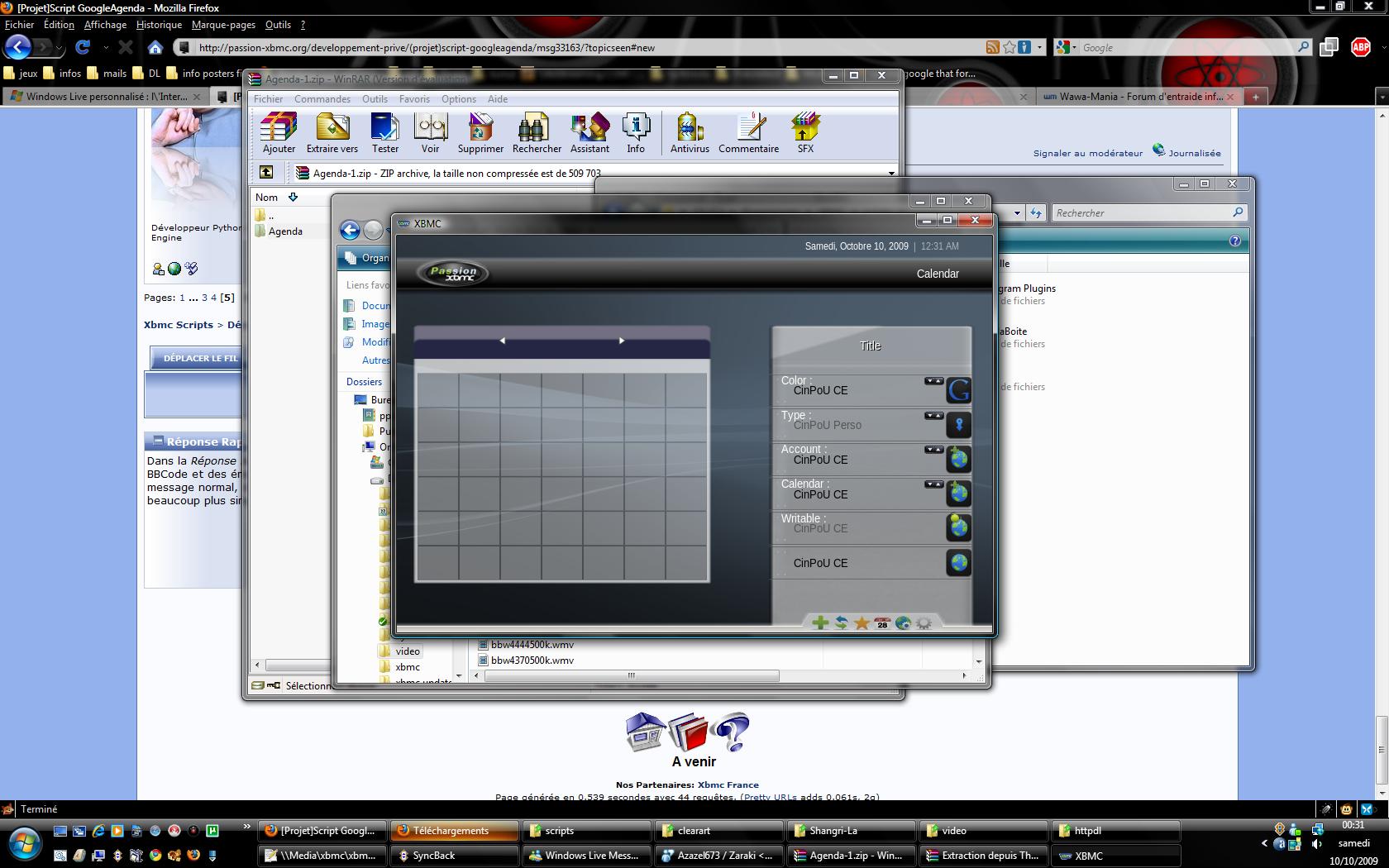Screen dimensions: 1389x868
Task: Click the globe icon in the Account row
Action: [x=958, y=459]
